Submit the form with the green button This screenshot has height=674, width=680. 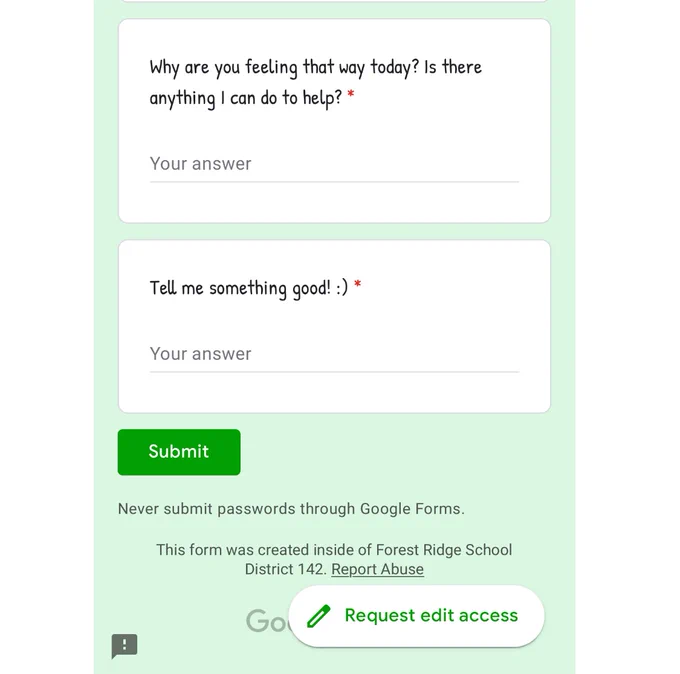tap(179, 452)
